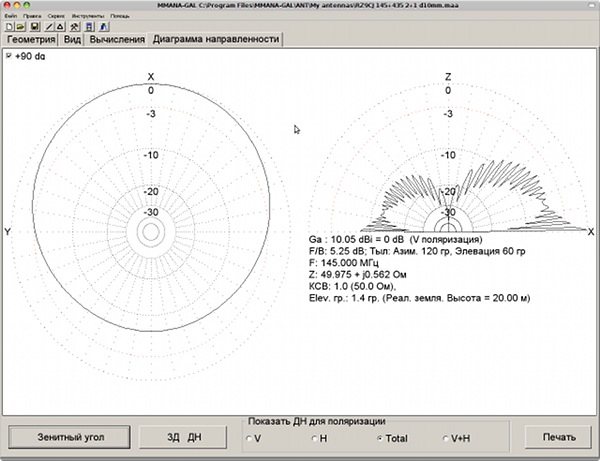Click the New file toolbar icon
This screenshot has width=600, height=461.
click(x=9, y=27)
